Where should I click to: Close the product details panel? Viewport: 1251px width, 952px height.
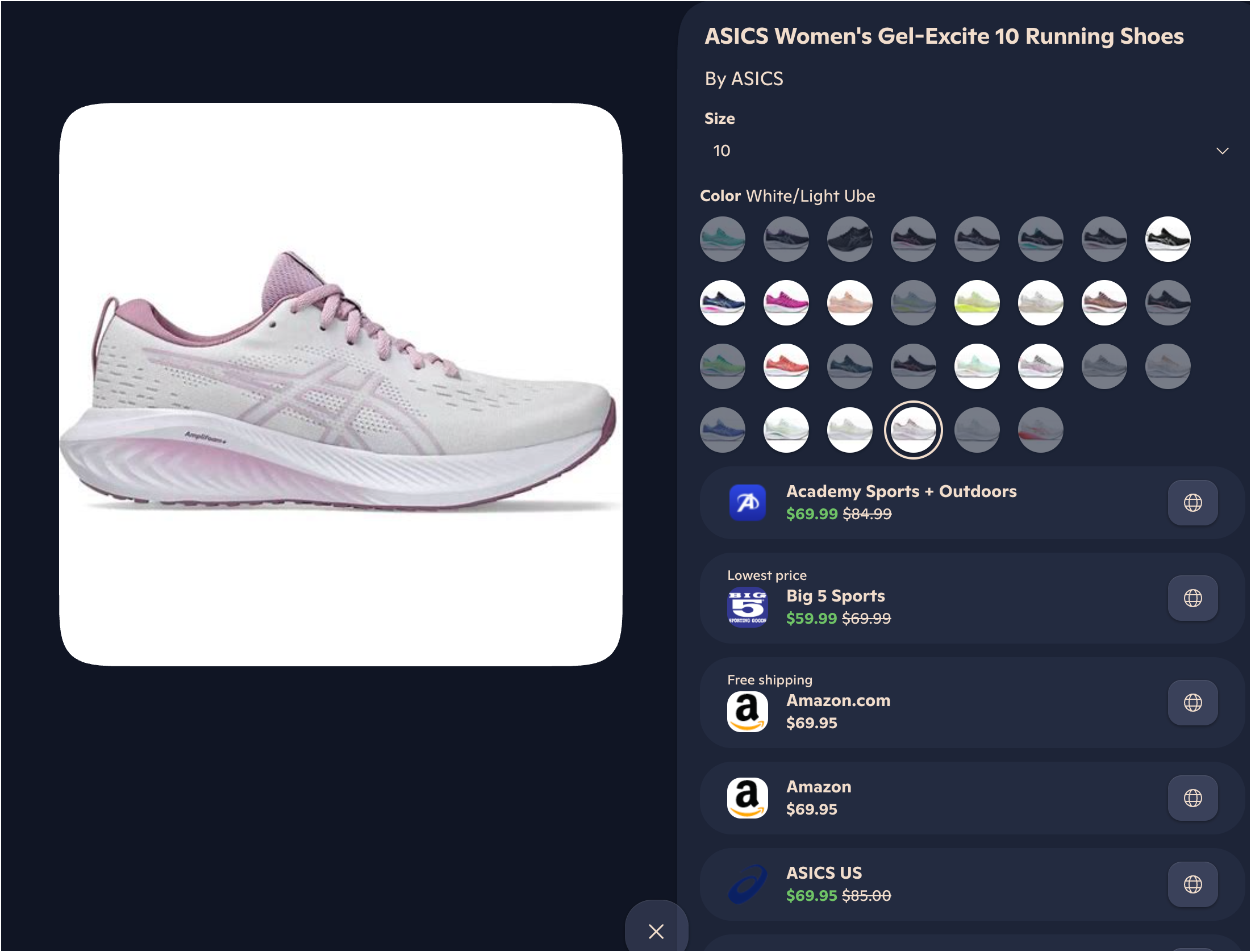pyautogui.click(x=656, y=932)
